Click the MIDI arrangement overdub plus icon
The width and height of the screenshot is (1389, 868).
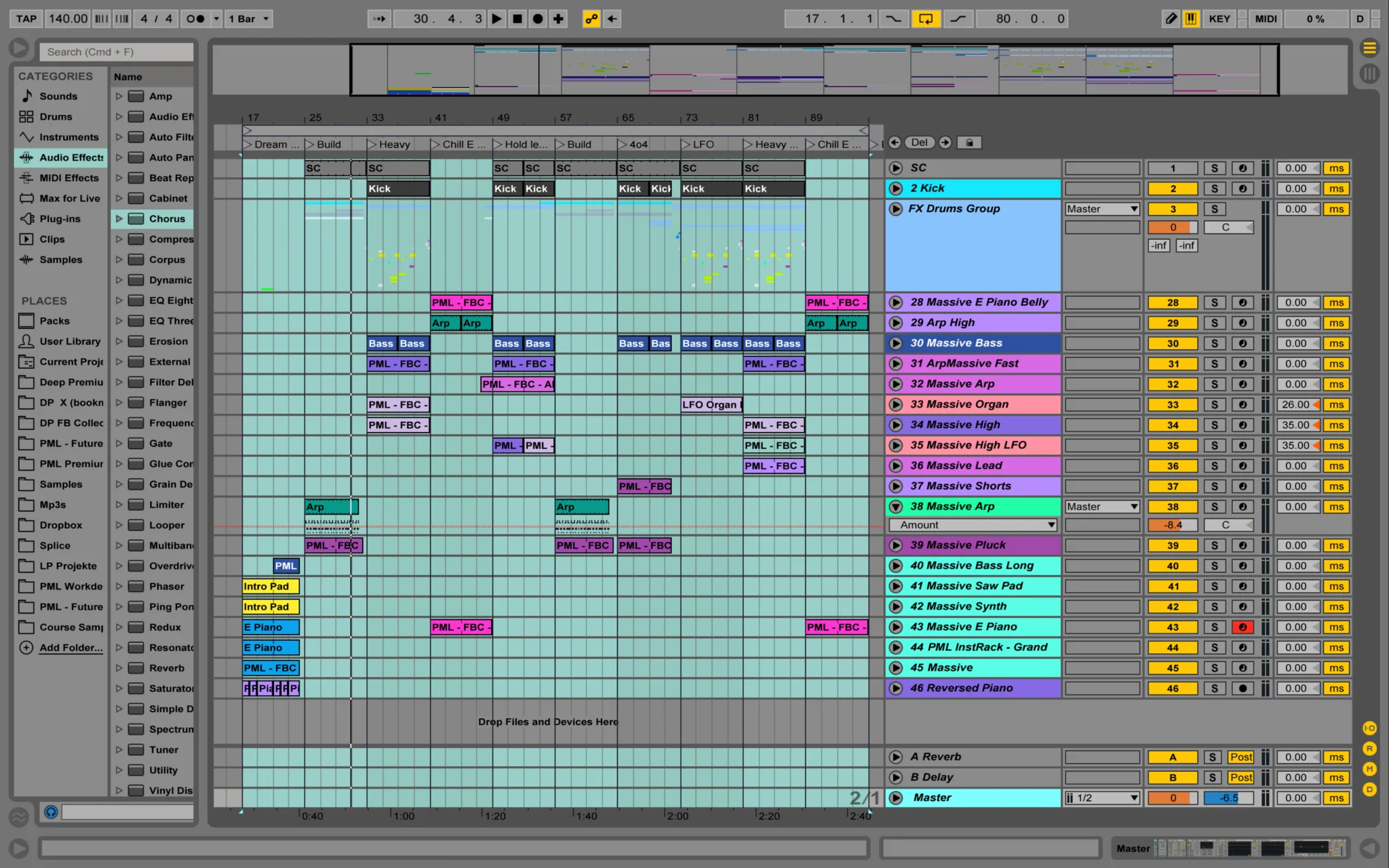tap(558, 19)
